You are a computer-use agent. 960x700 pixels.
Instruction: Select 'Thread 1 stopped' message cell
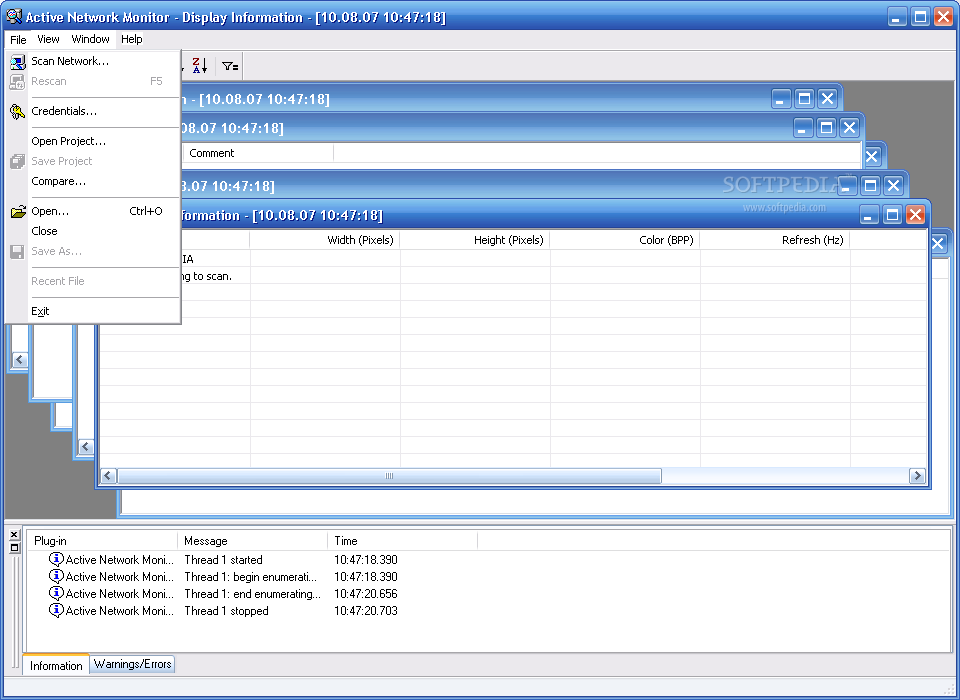coord(227,611)
